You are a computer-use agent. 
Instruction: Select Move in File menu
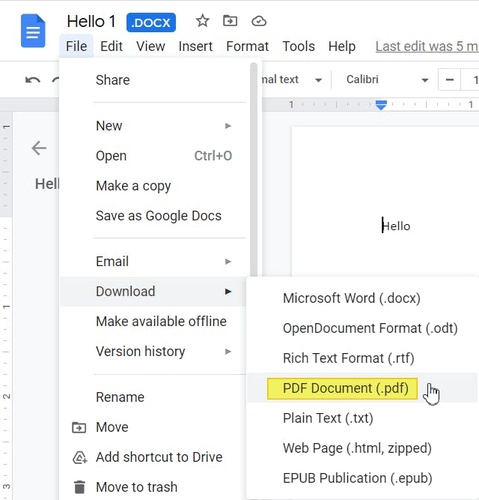(x=153, y=427)
